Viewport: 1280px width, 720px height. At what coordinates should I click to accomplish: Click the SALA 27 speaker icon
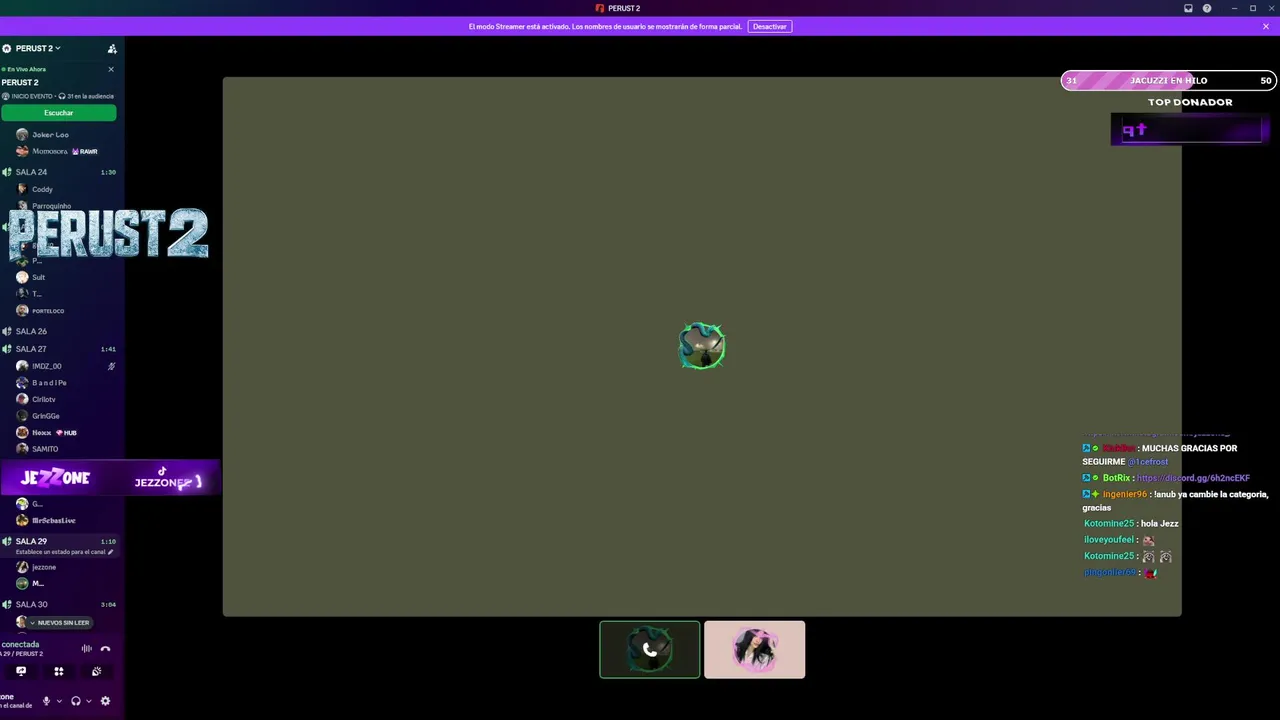point(7,349)
